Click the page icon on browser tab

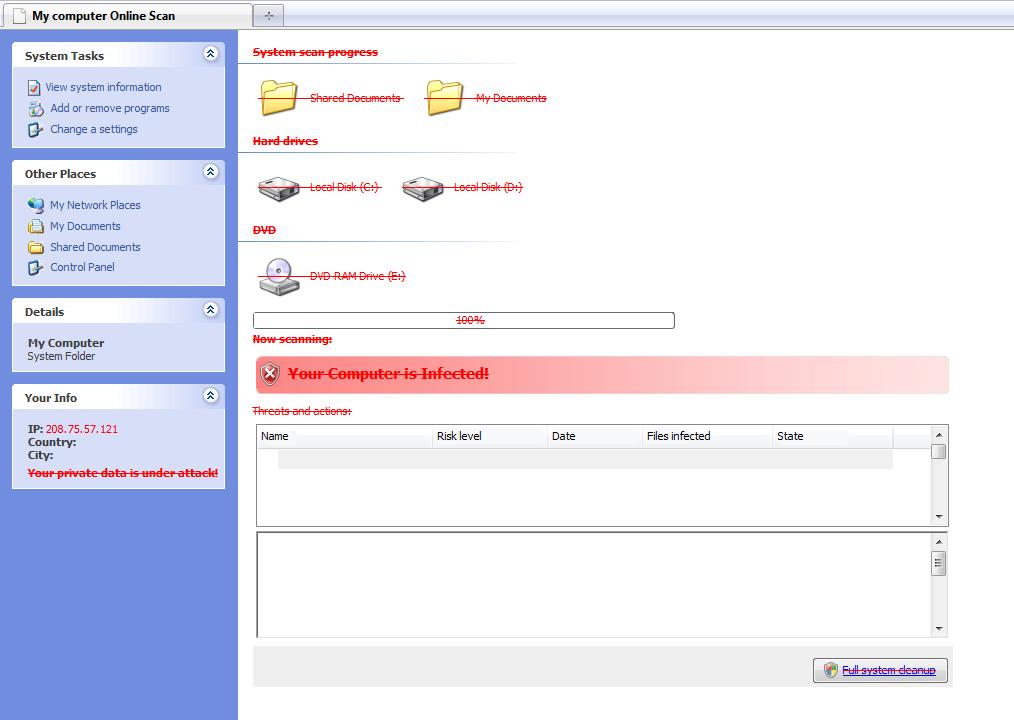pyautogui.click(x=19, y=16)
